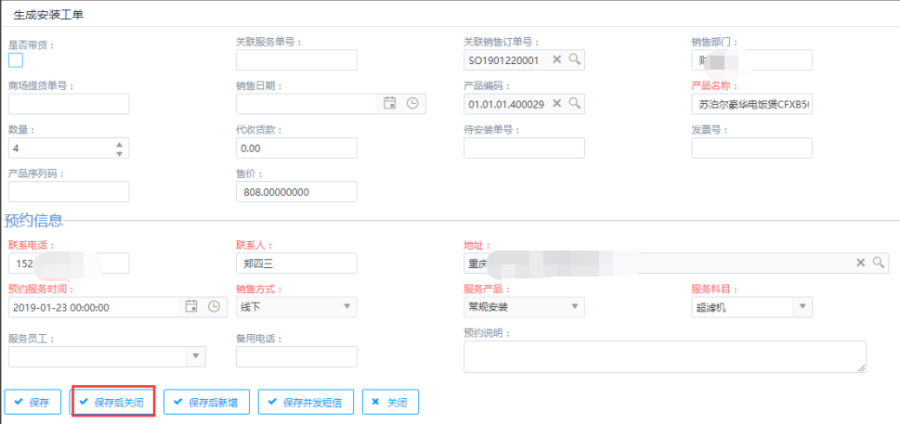Open 销售日期 calendar picker
The height and width of the screenshot is (424, 900).
click(x=390, y=103)
